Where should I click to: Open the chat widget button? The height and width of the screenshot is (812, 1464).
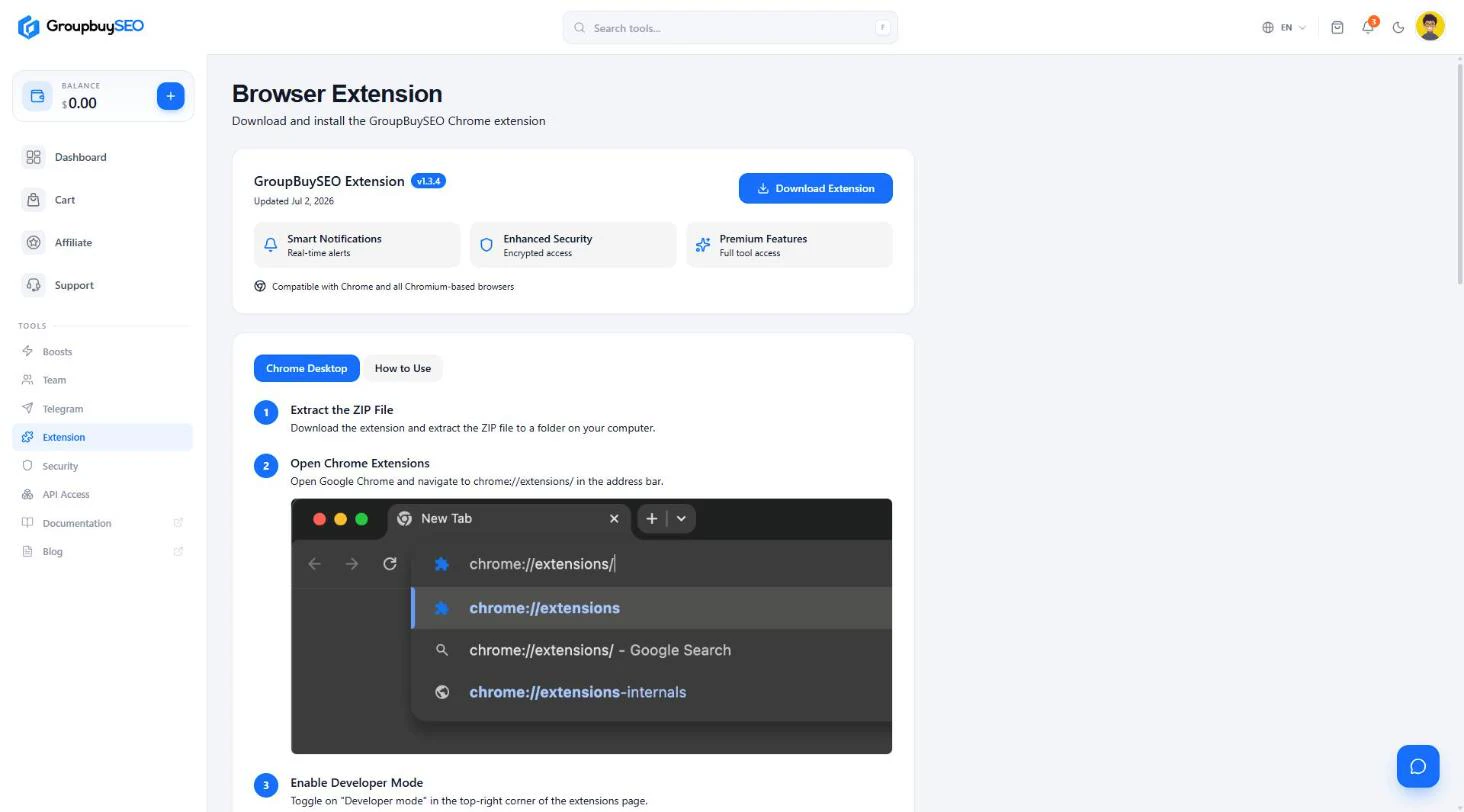point(1418,766)
